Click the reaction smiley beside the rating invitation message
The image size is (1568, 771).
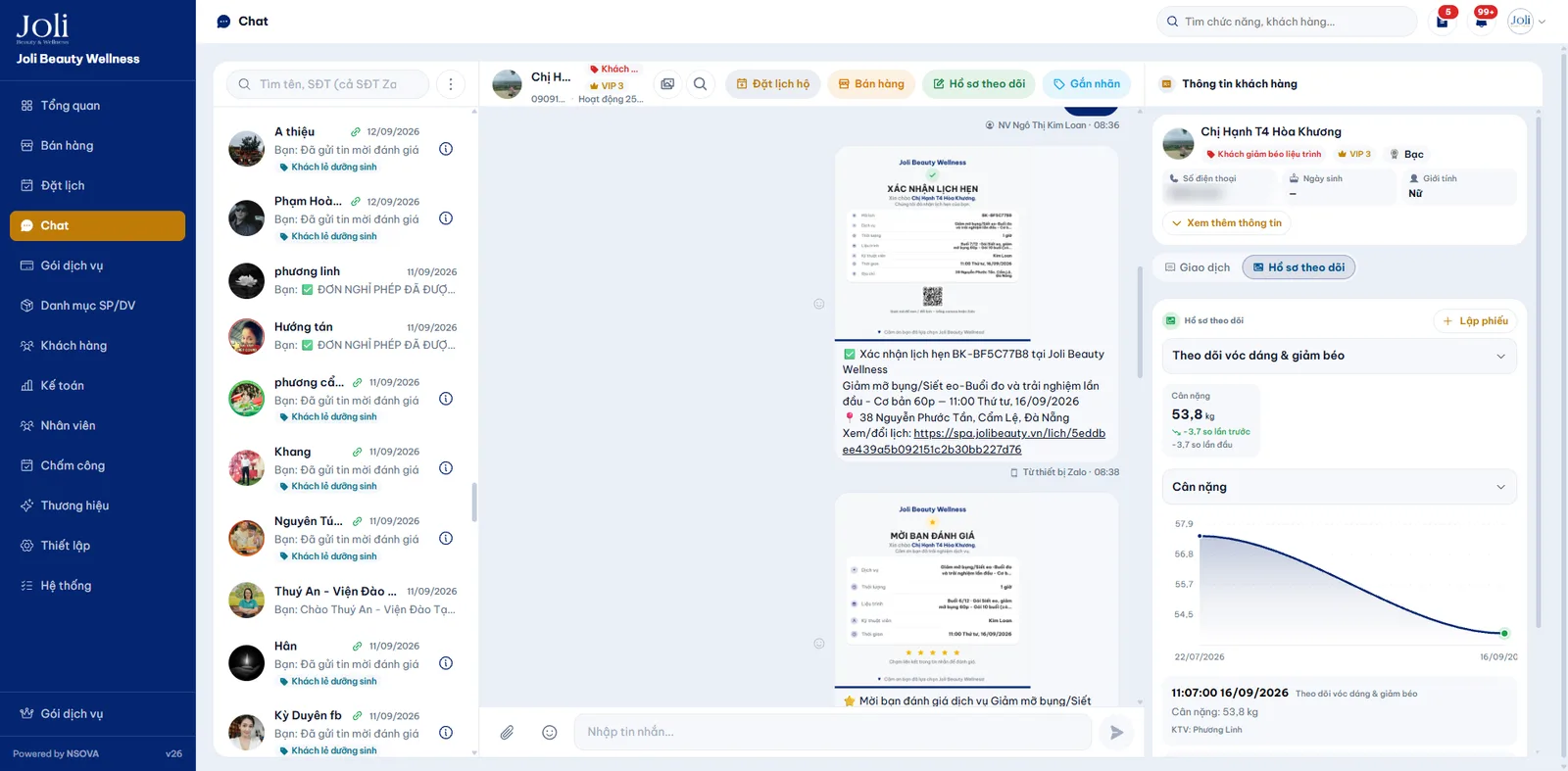(x=819, y=644)
